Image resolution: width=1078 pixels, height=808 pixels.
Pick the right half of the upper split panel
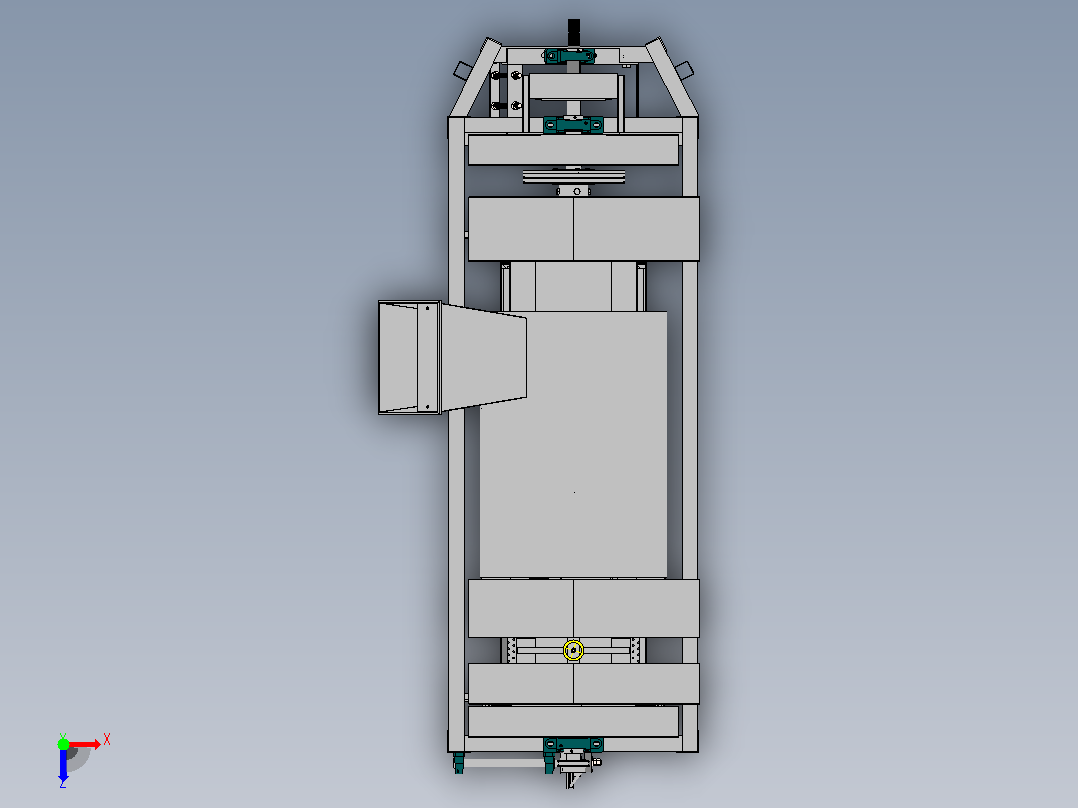coord(636,228)
